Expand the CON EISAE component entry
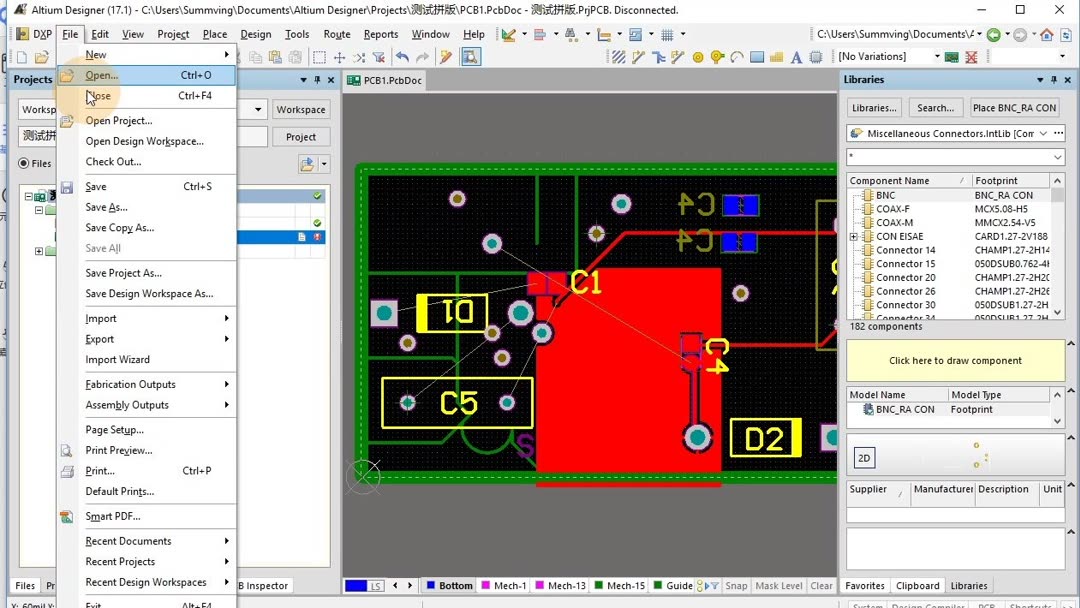1080x608 pixels. (x=853, y=237)
